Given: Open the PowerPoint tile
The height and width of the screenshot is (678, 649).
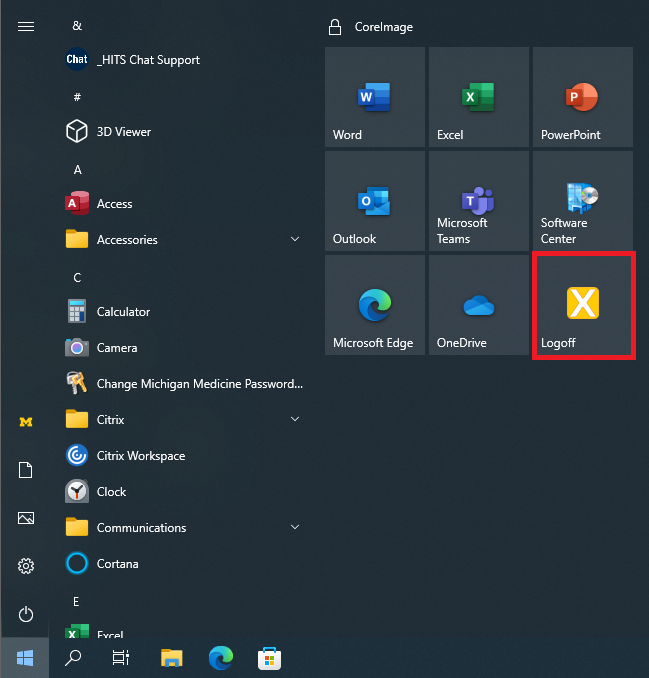Looking at the screenshot, I should tap(582, 97).
